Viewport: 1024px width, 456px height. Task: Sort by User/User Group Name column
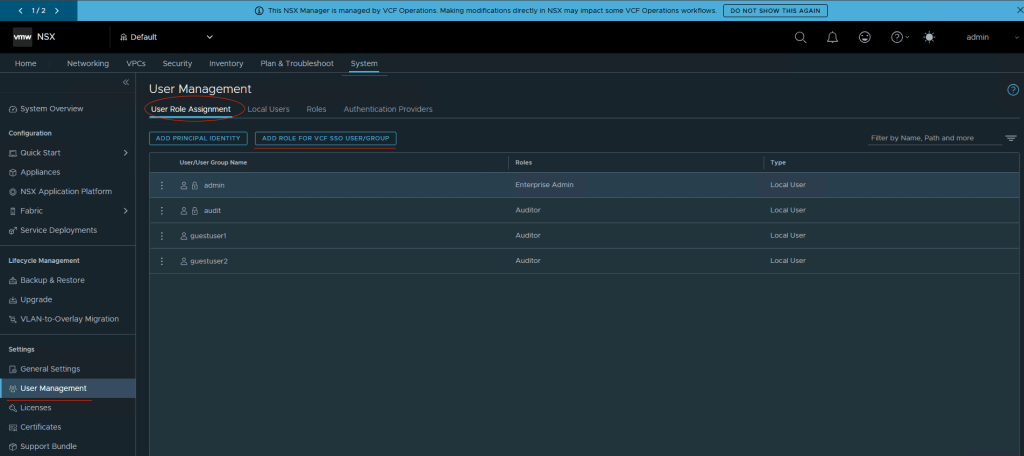coord(213,162)
